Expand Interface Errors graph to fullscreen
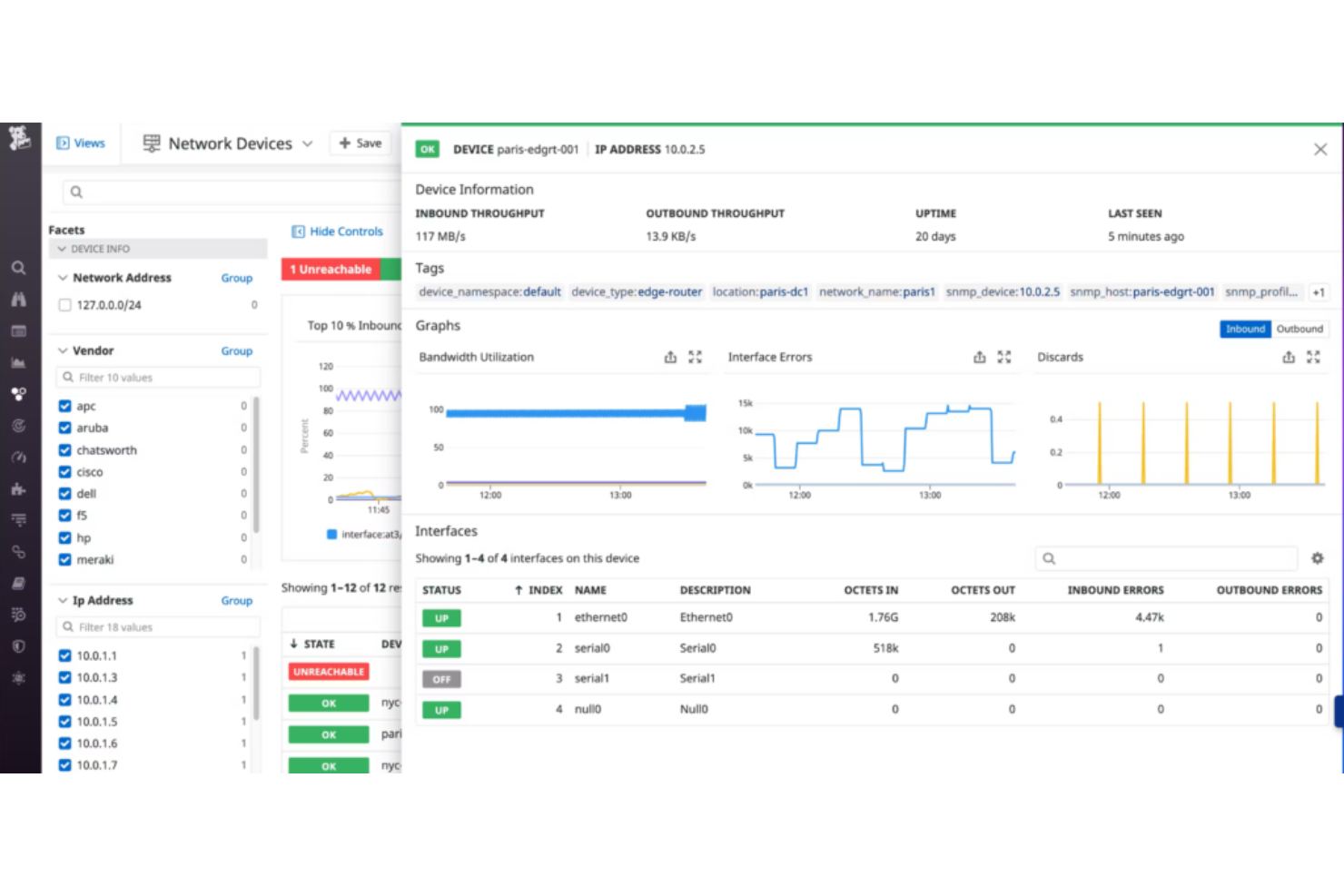 [x=1004, y=357]
